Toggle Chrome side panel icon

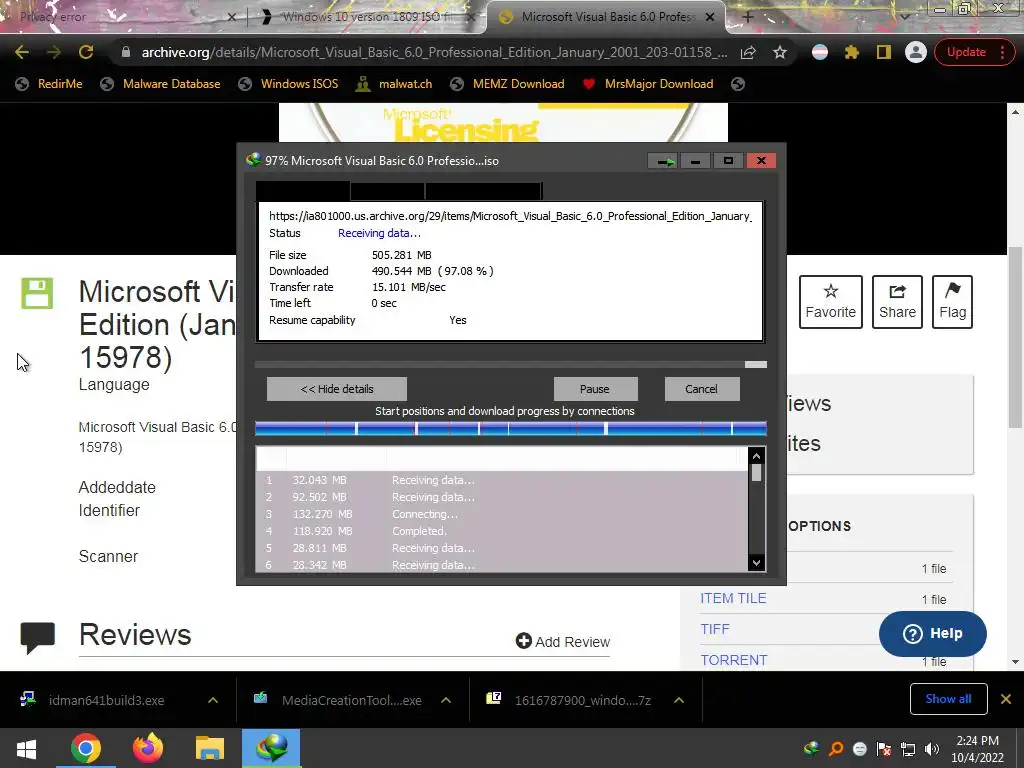coord(884,52)
